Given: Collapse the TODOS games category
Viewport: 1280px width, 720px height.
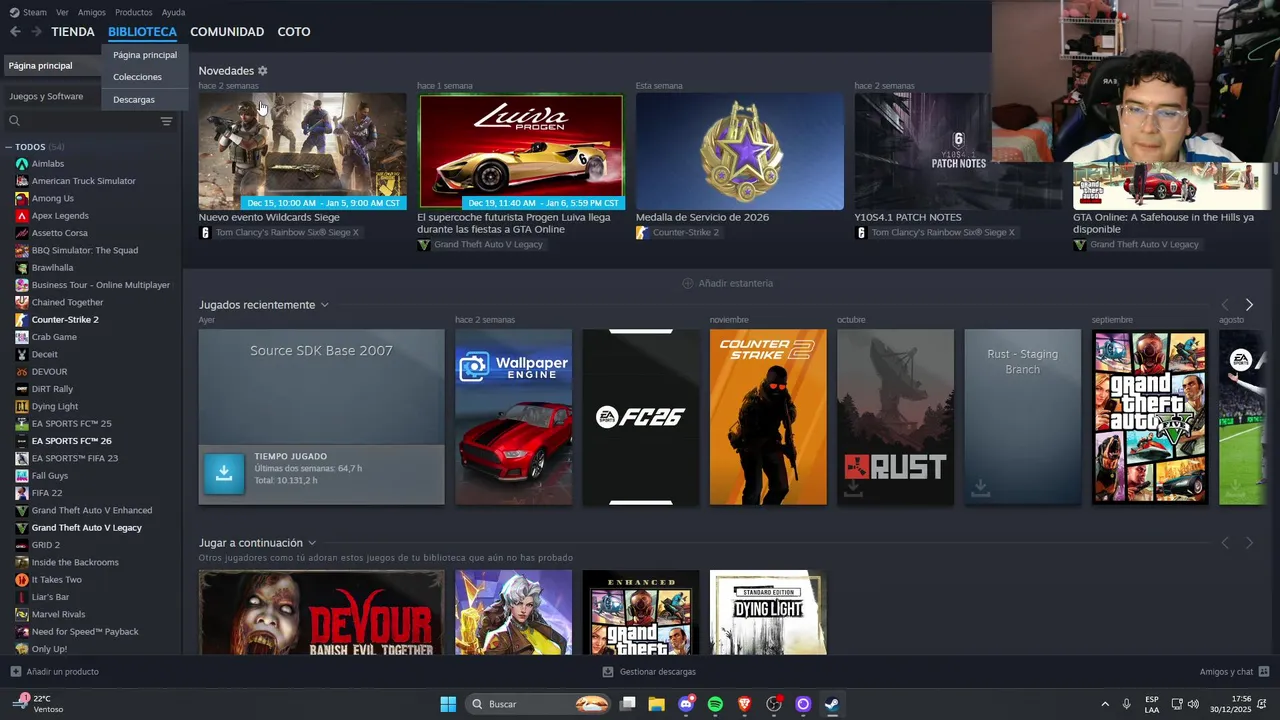Looking at the screenshot, I should pyautogui.click(x=8, y=147).
